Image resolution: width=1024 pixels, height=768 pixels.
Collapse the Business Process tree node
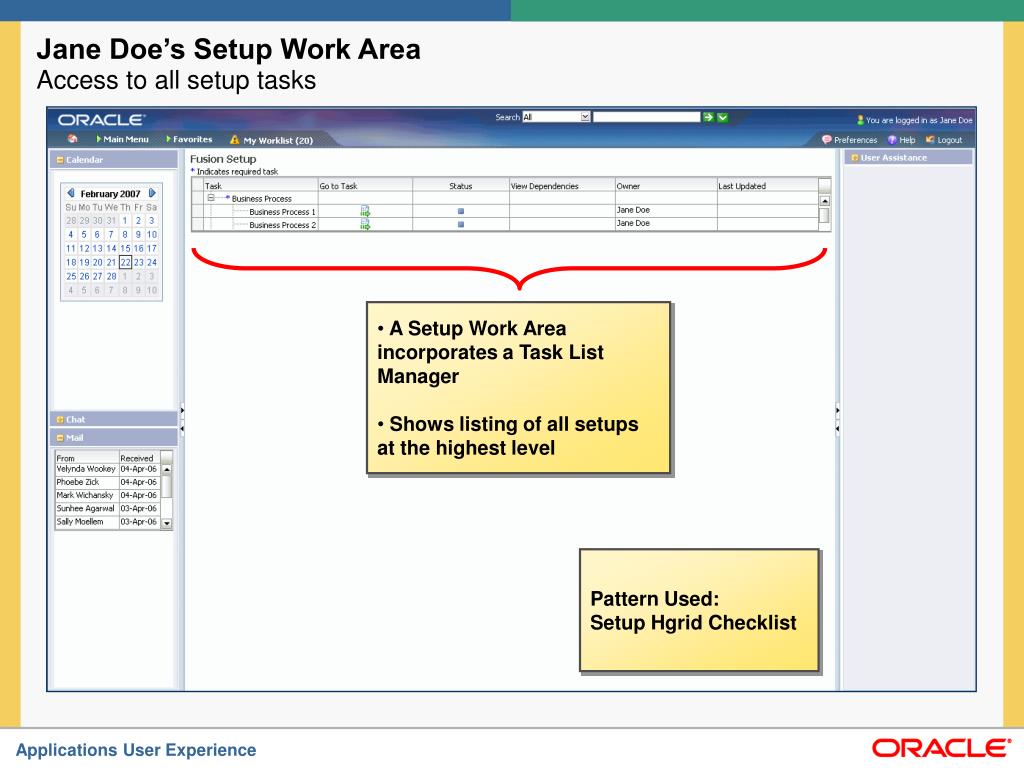pos(211,197)
